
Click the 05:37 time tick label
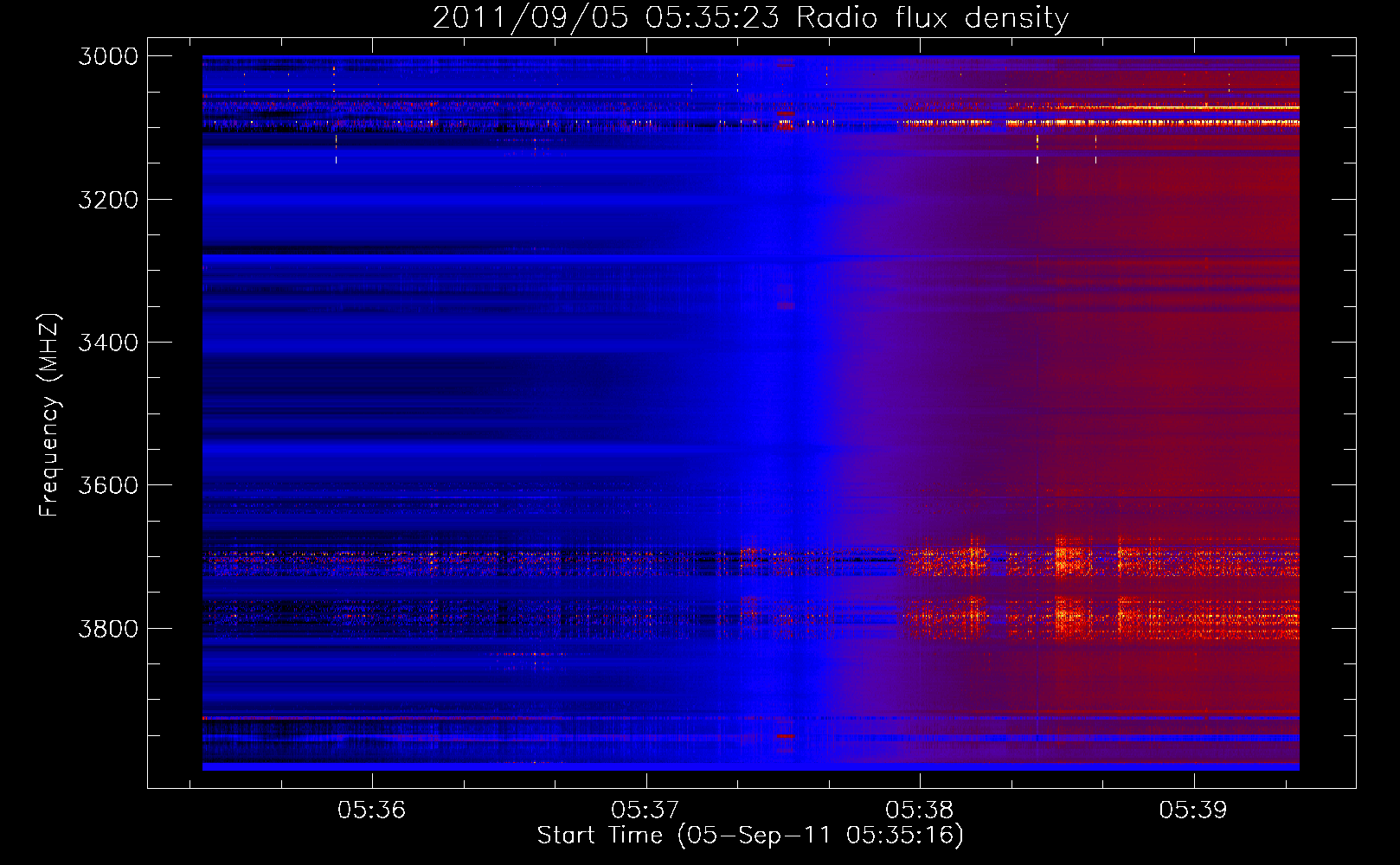tap(645, 810)
